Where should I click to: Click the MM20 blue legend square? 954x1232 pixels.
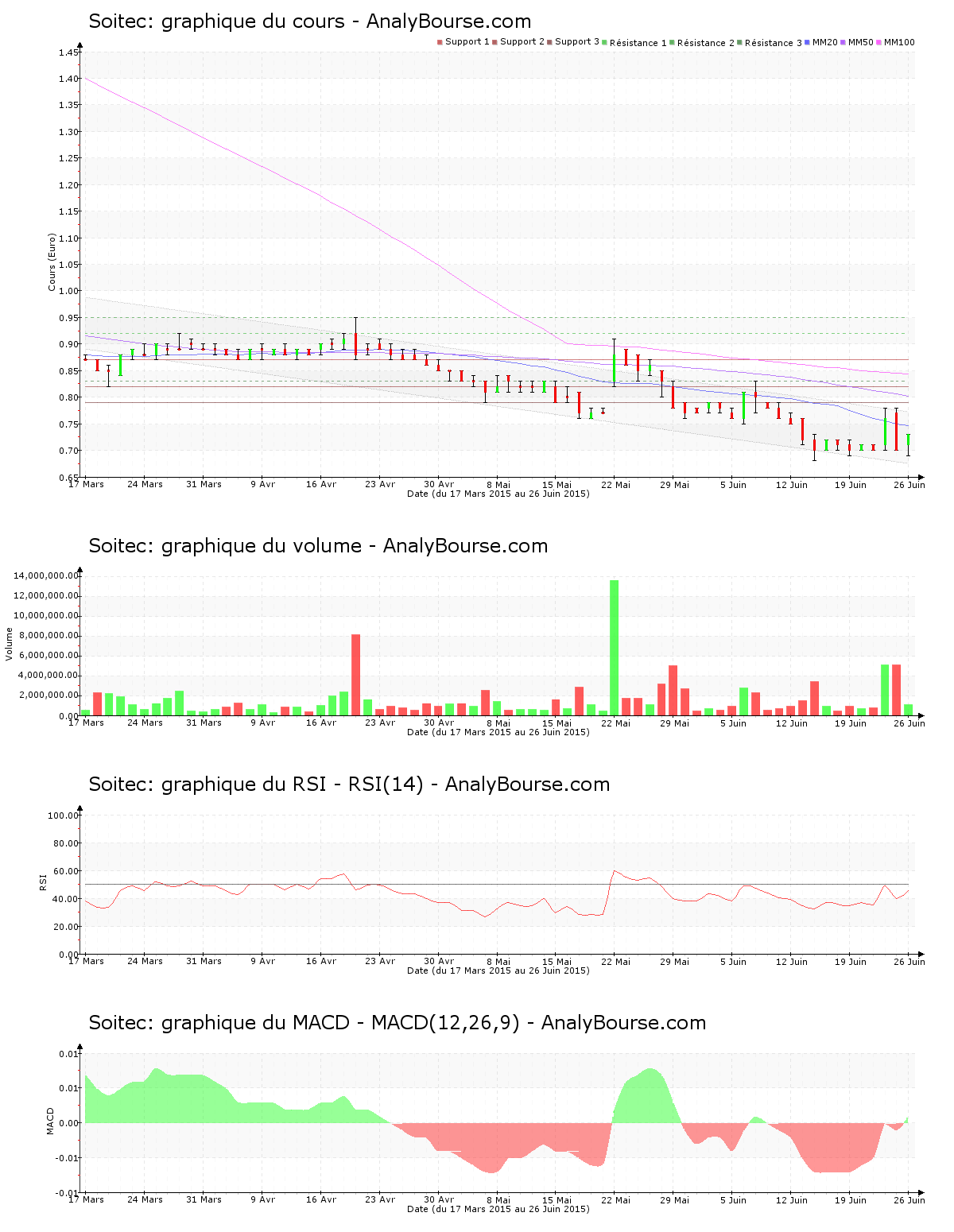(x=808, y=42)
